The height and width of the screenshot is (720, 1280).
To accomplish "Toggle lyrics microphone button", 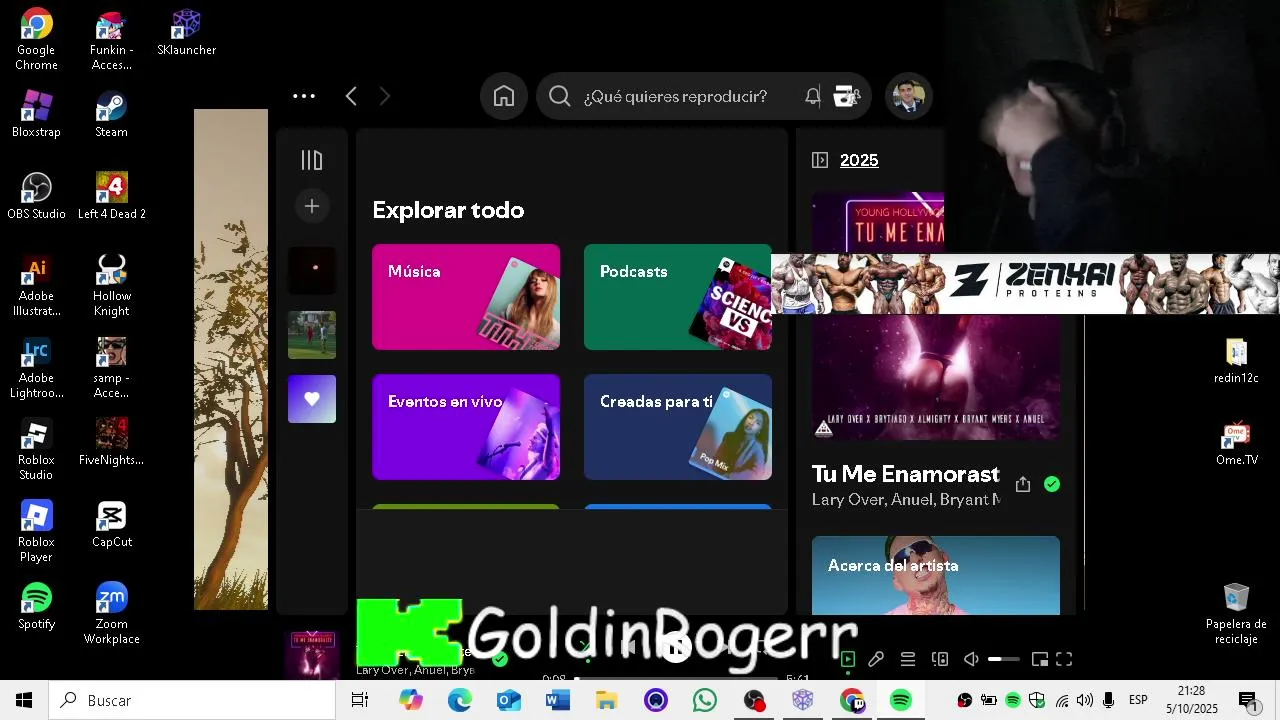I will (x=876, y=659).
